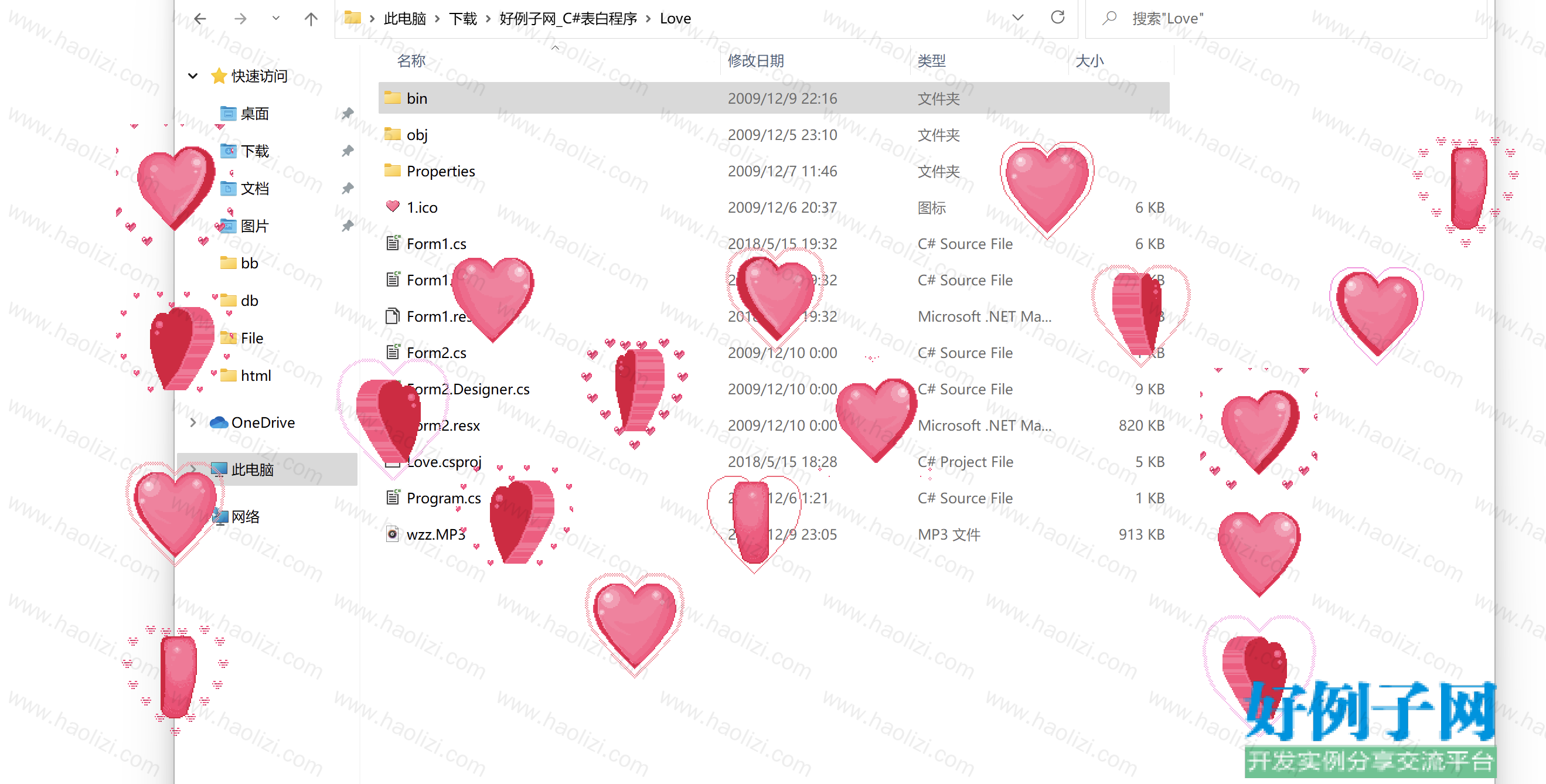
Task: Click the 1.ico heart icon
Action: click(x=393, y=206)
